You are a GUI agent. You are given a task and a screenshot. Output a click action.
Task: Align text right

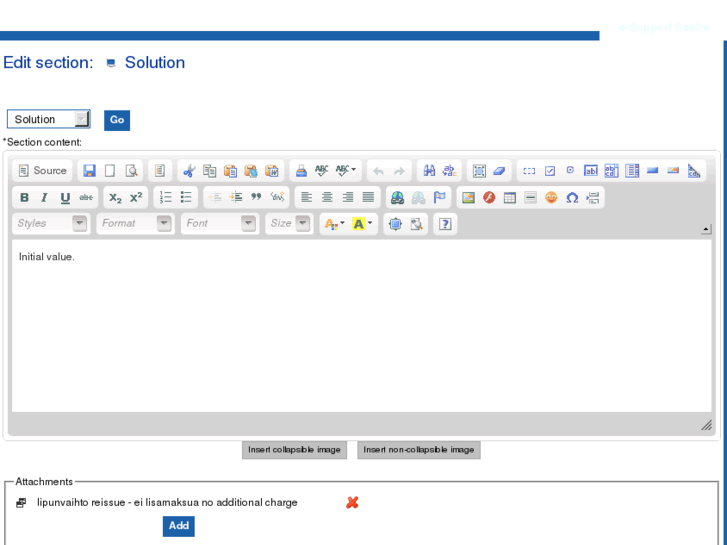point(348,198)
